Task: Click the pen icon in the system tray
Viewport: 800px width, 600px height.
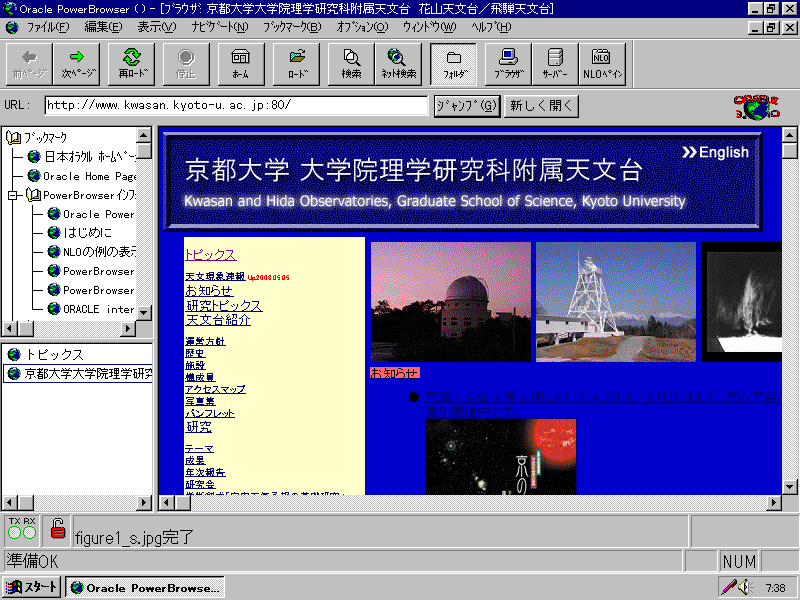Action: (728, 587)
